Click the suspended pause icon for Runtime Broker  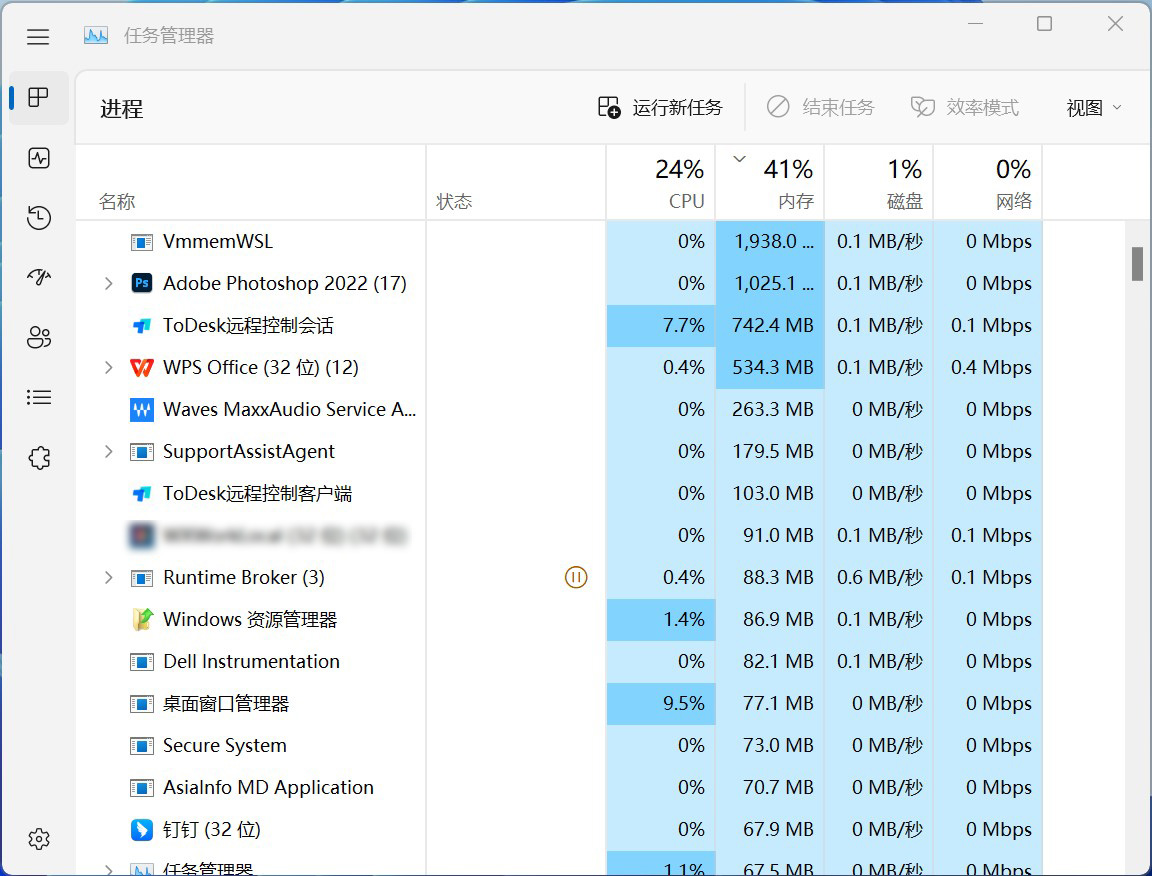(x=576, y=578)
